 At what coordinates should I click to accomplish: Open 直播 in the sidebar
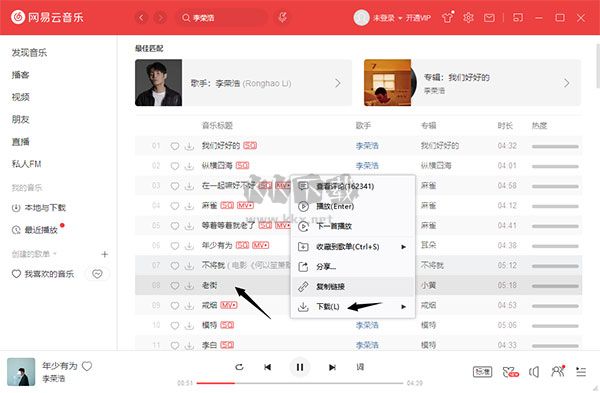[20, 142]
